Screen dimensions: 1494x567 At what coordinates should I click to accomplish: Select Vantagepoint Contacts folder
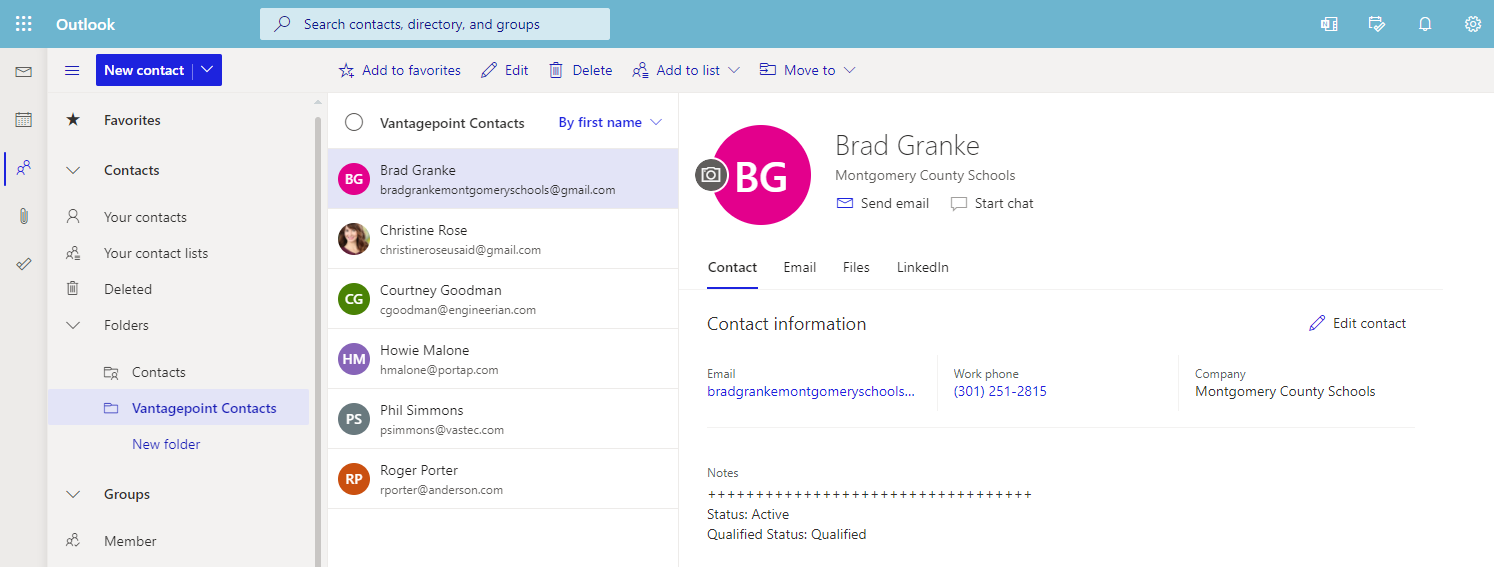178,408
